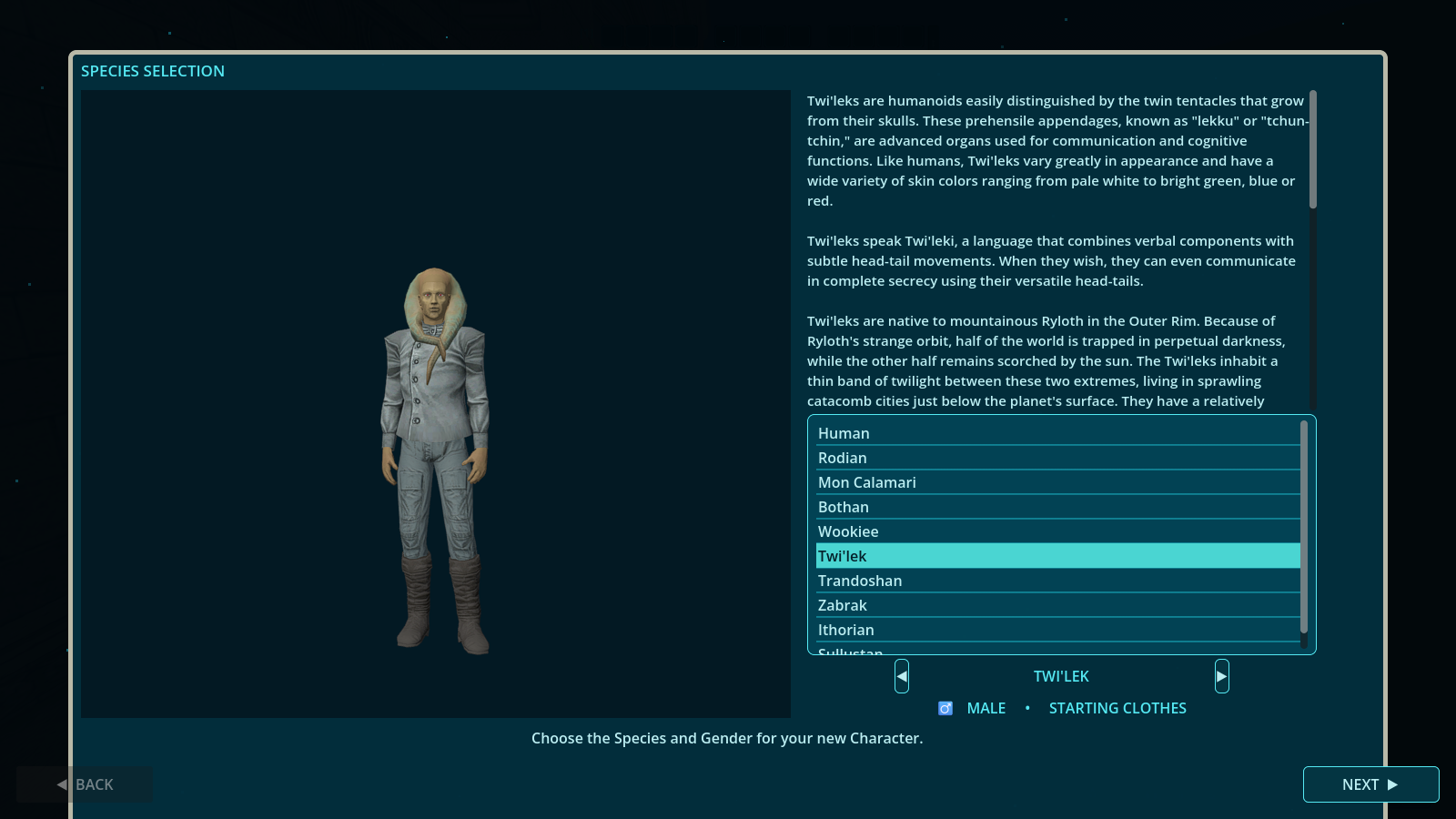Toggle STARTING CLOTHES option
Screen dimensions: 1456x819
(x=1117, y=708)
